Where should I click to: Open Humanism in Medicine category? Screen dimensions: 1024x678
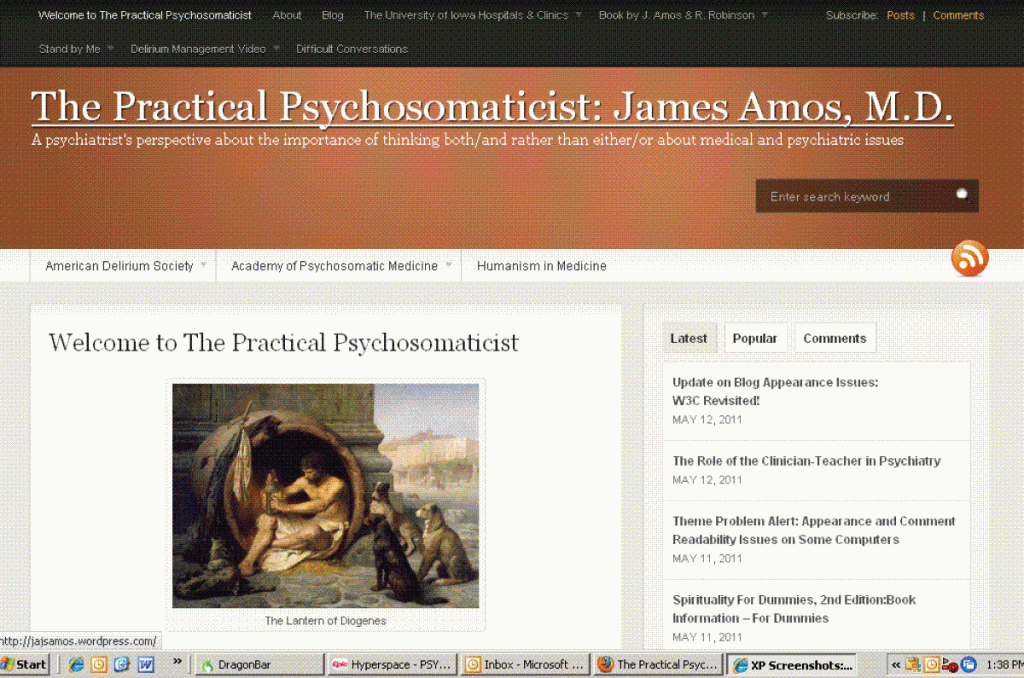pyautogui.click(x=541, y=266)
